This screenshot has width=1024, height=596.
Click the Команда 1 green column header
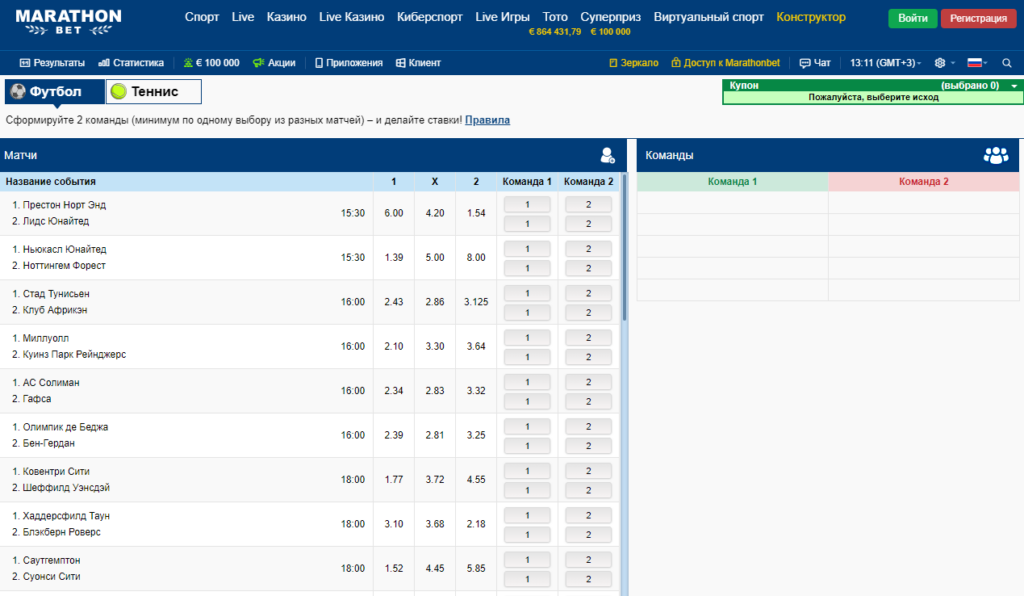tap(732, 181)
